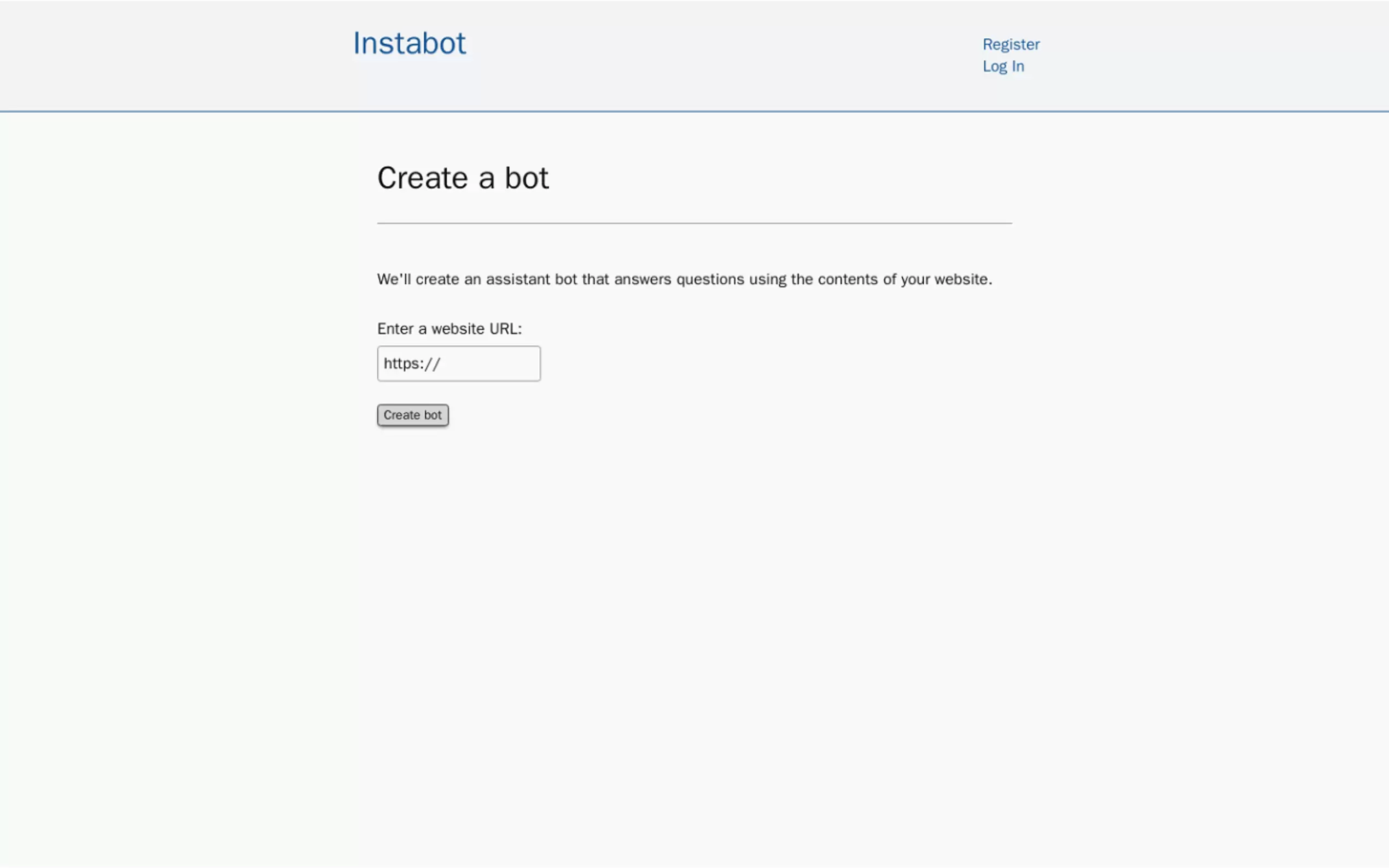This screenshot has width=1389, height=868.
Task: Click the empty right end of URL field
Action: tap(517, 363)
